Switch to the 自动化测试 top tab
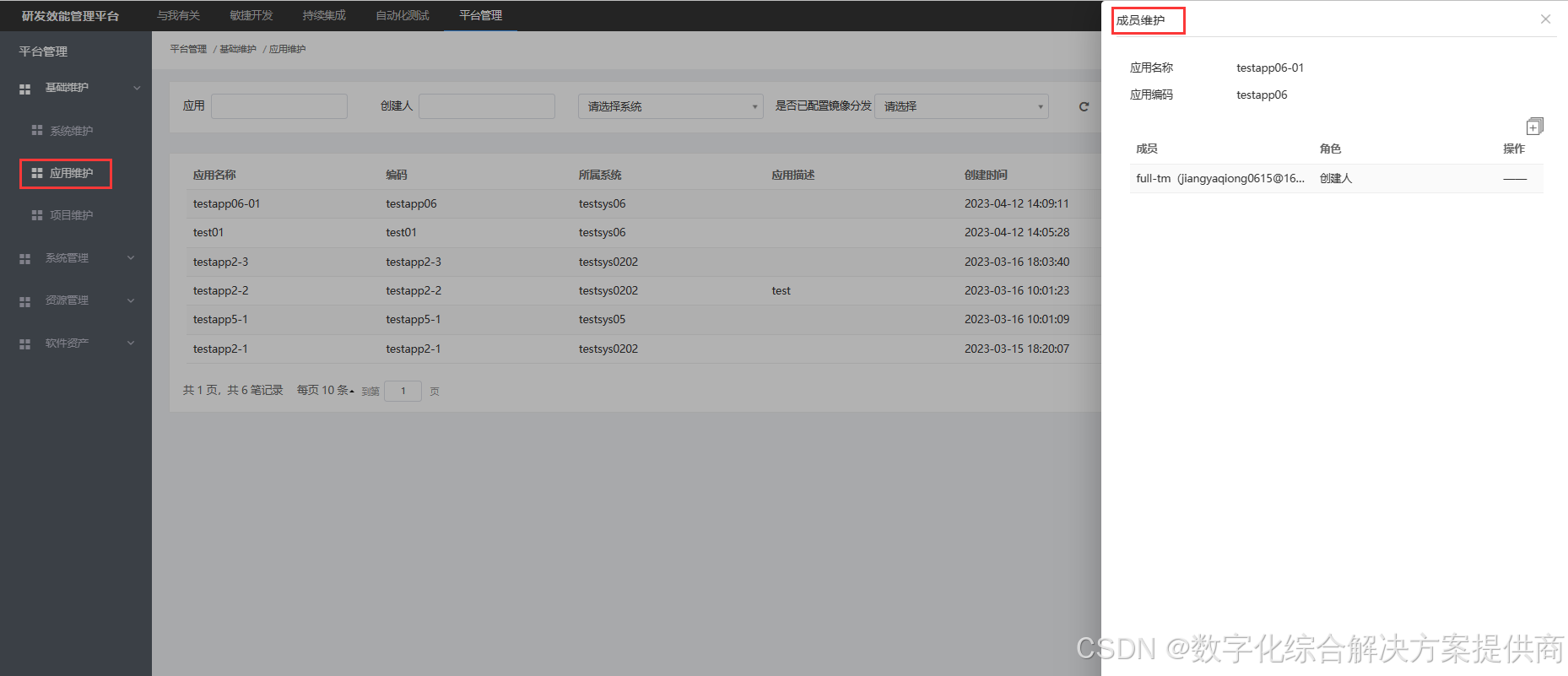This screenshot has height=676, width=1568. click(403, 15)
